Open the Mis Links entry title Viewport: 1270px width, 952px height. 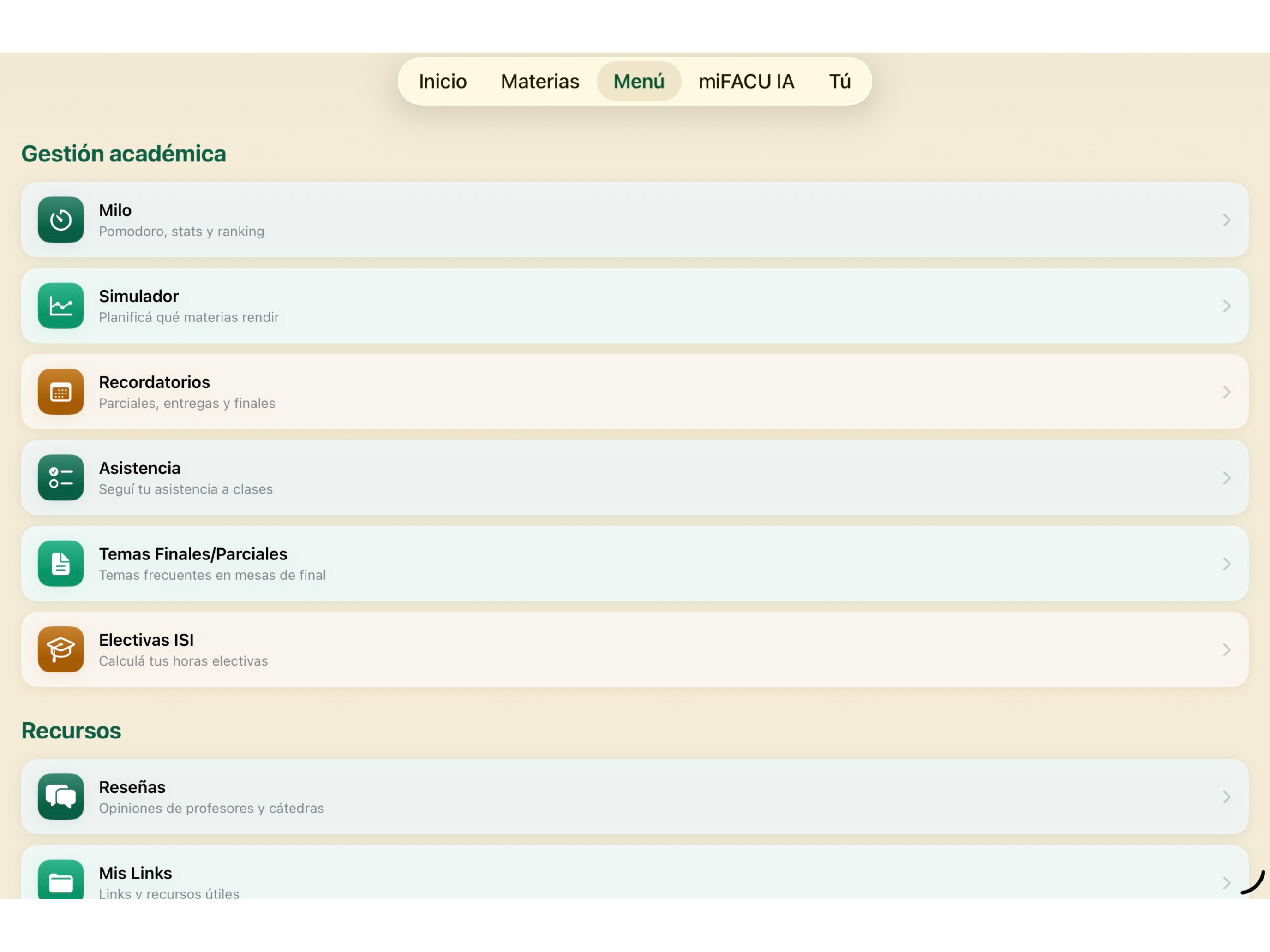click(x=136, y=873)
